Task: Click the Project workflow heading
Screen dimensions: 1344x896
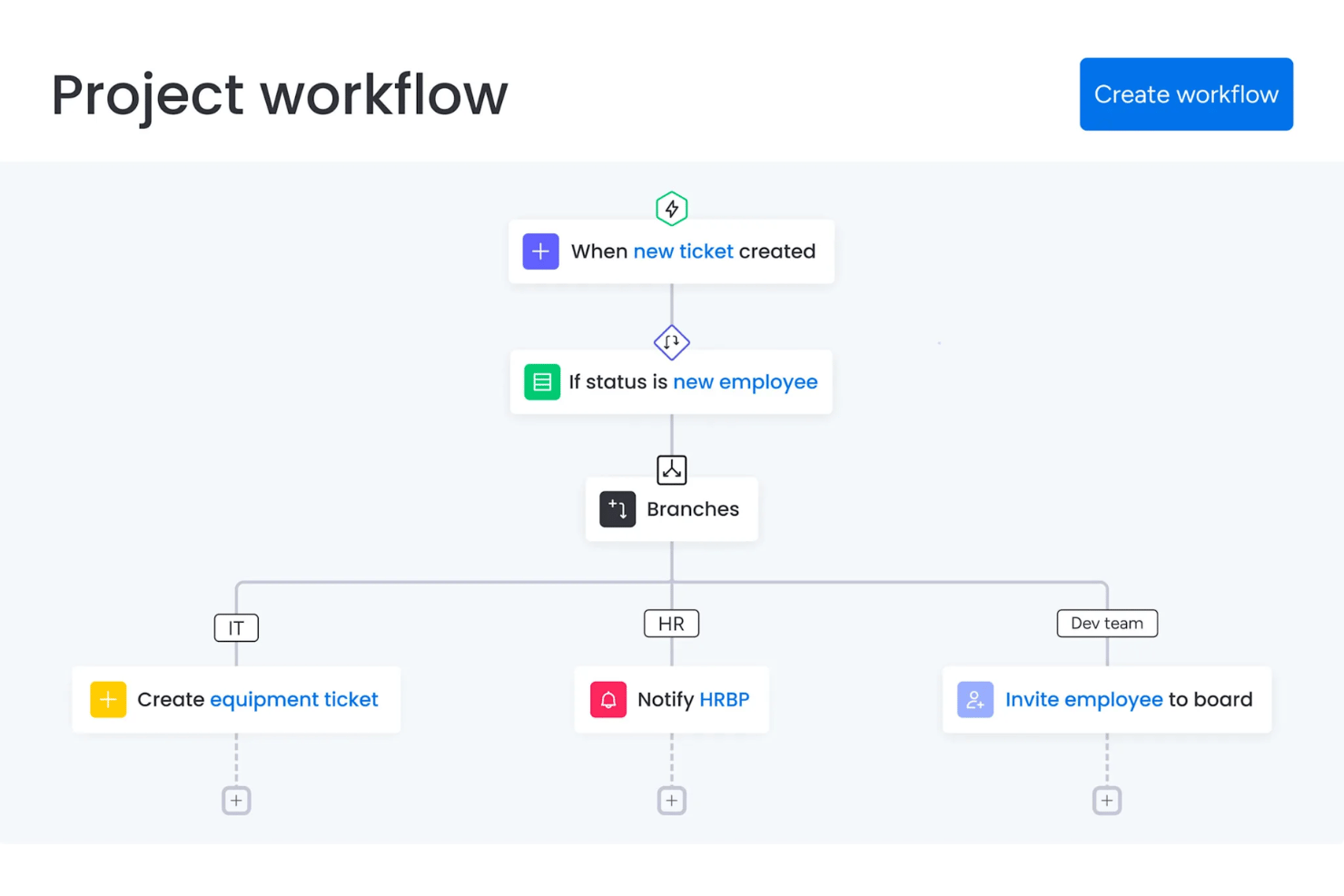Action: [x=280, y=95]
